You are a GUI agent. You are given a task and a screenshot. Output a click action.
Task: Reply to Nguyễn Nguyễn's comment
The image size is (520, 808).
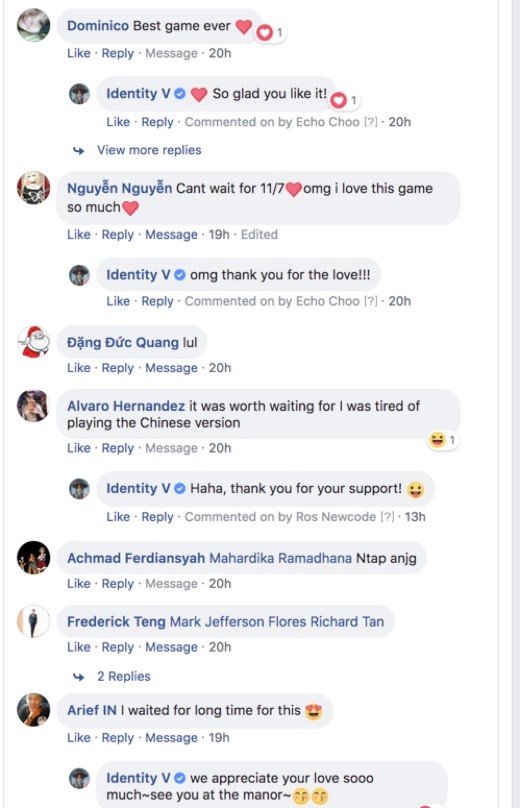click(118, 234)
